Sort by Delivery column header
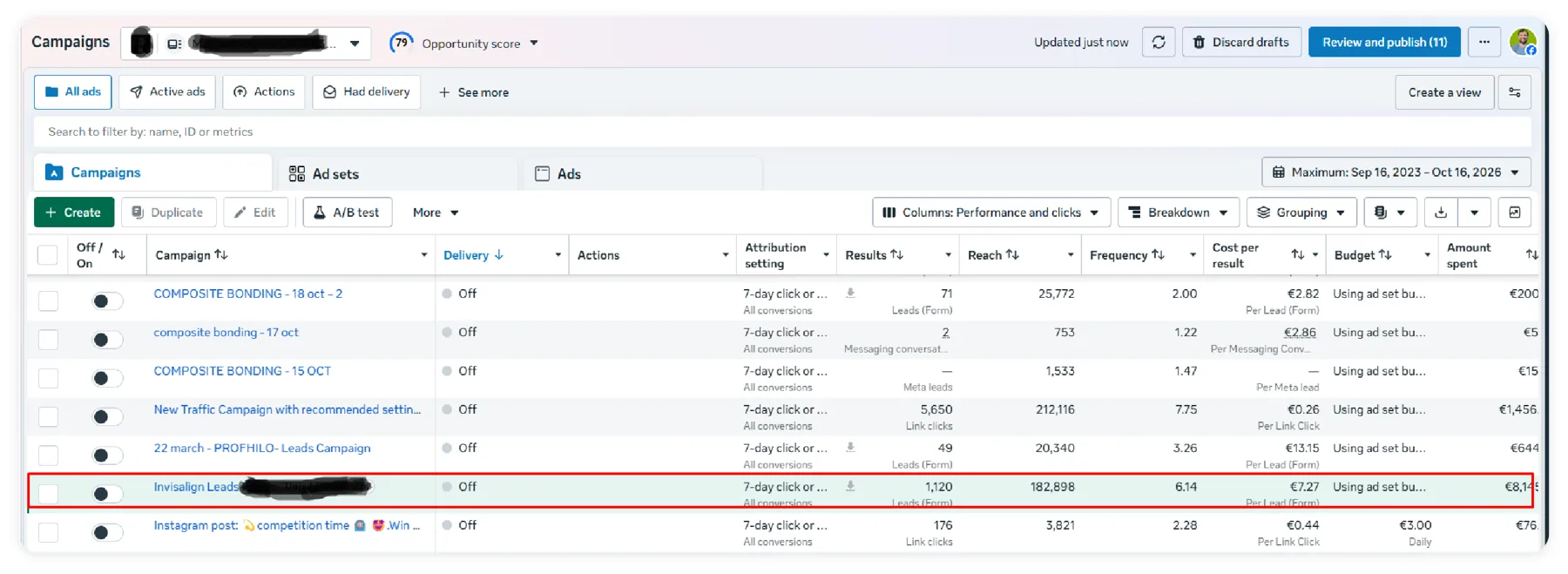This screenshot has height=574, width=1568. click(474, 255)
